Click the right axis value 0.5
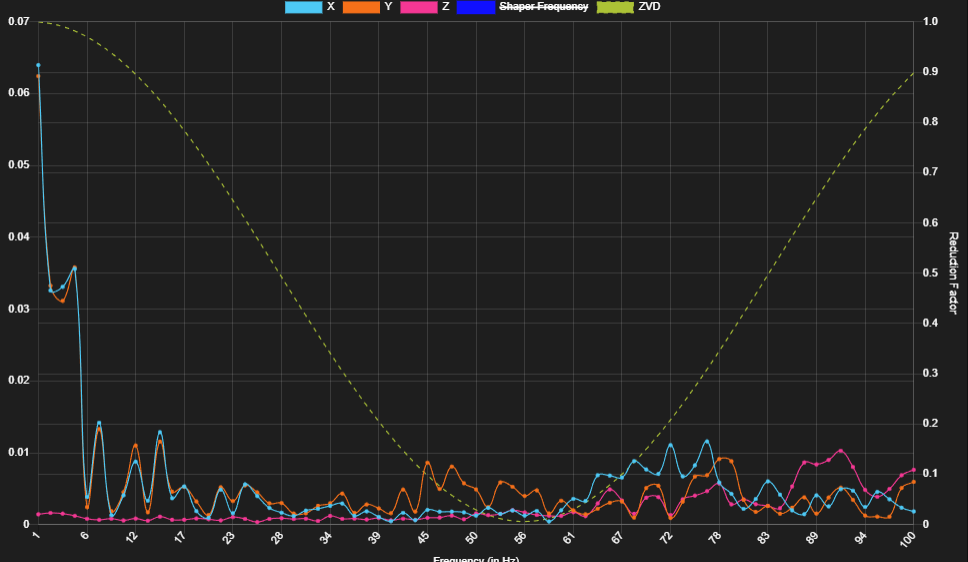The height and width of the screenshot is (562, 968). (x=930, y=273)
